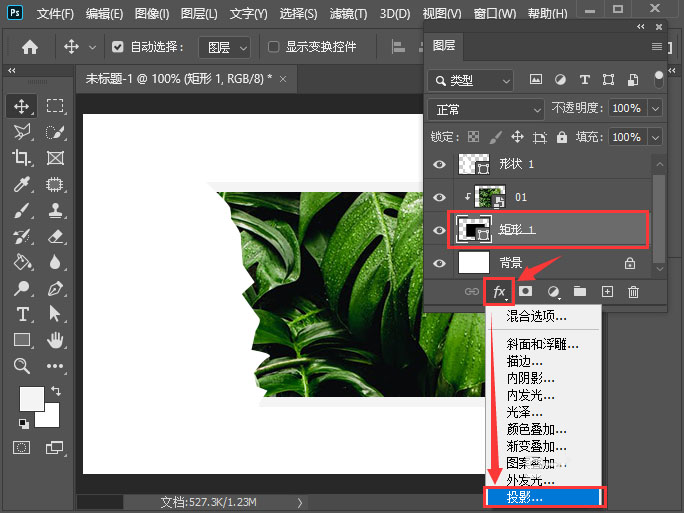Select the Eyedropper tool
Image resolution: width=684 pixels, height=513 pixels.
[x=21, y=184]
